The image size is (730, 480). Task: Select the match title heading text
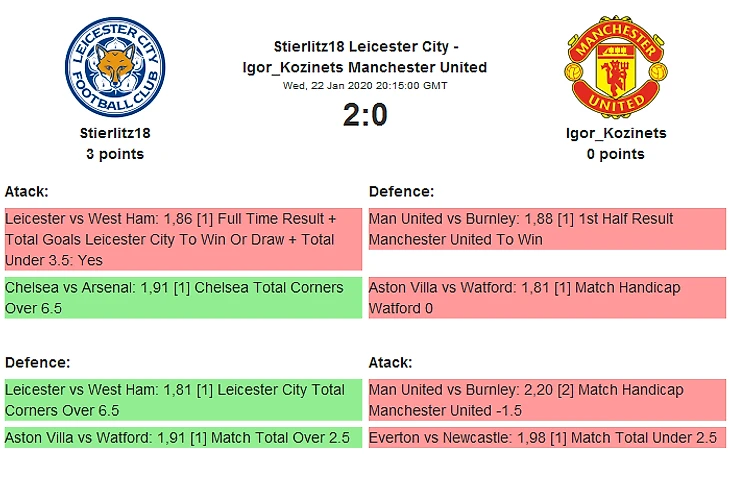[365, 57]
